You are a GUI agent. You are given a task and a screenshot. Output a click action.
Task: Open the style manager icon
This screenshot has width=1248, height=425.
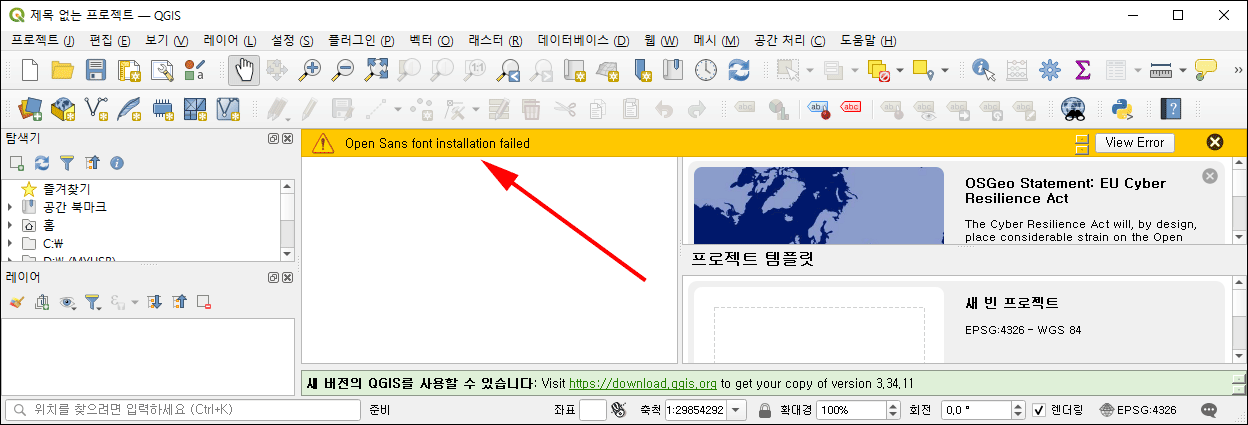coord(195,70)
